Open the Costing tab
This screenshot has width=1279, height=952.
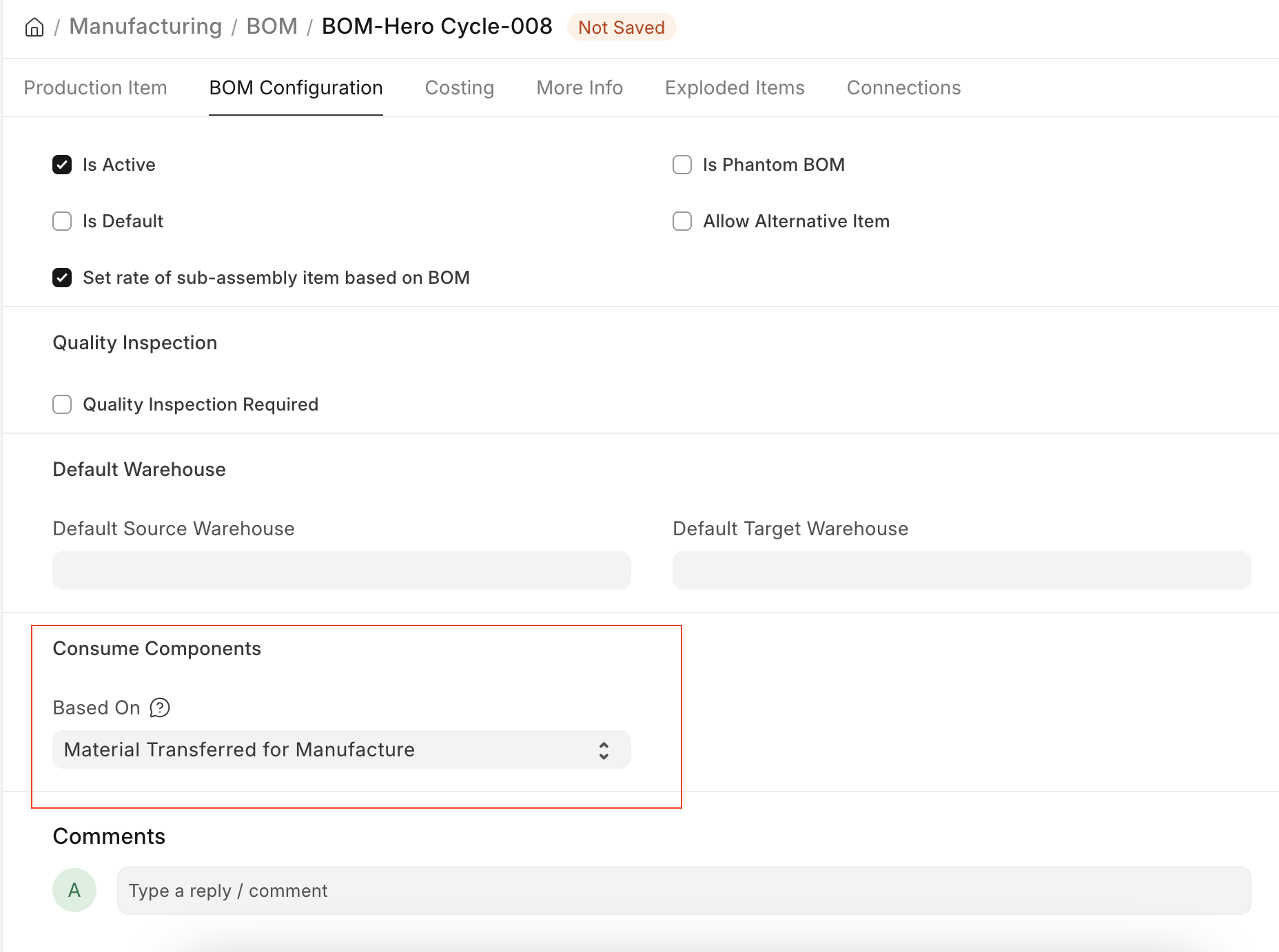[460, 88]
